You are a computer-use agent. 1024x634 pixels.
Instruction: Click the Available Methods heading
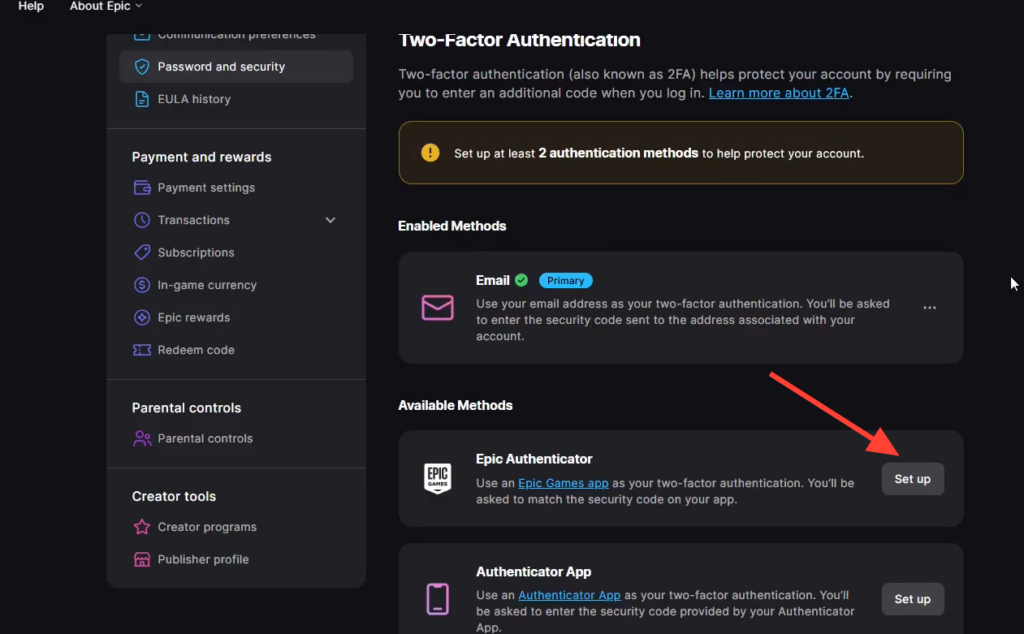click(x=455, y=405)
